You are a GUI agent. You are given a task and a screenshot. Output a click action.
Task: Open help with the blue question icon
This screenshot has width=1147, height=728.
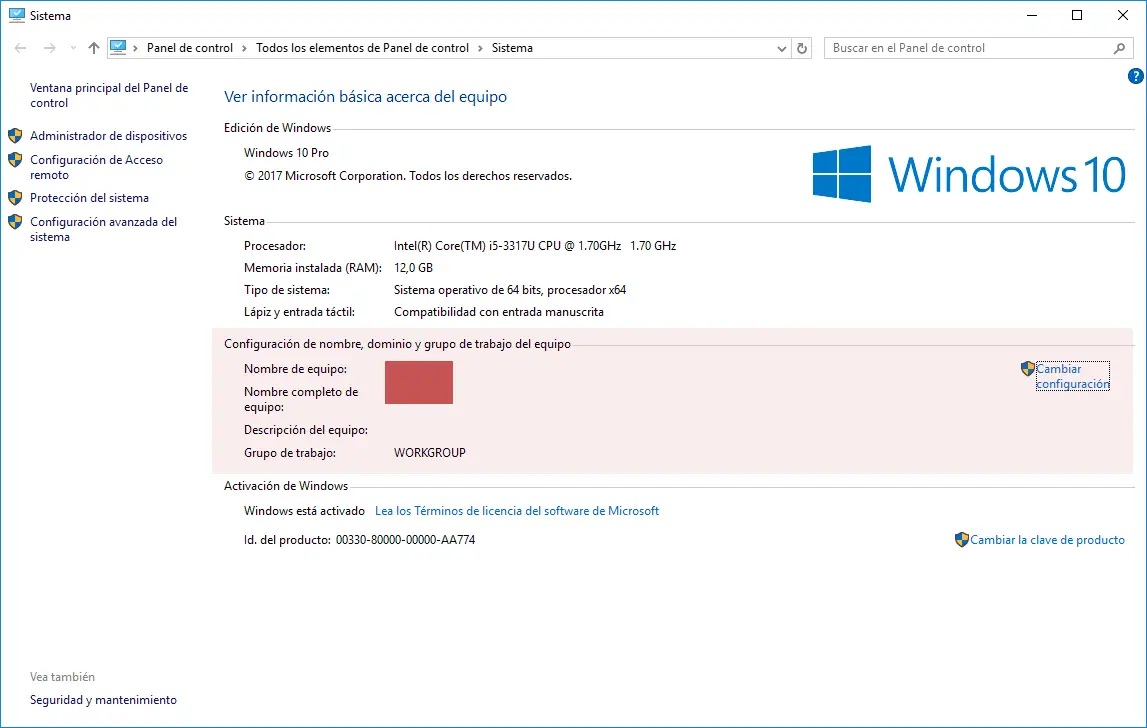1135,75
